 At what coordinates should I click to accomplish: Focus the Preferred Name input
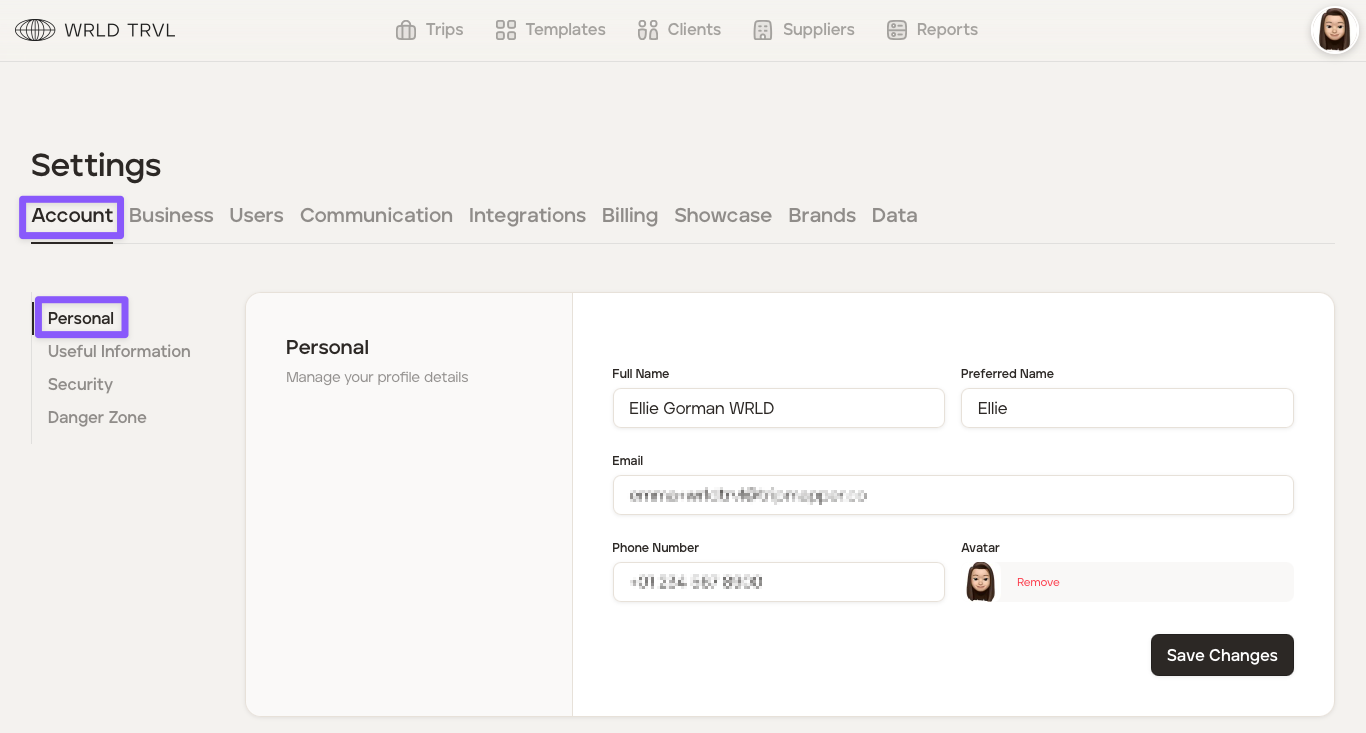(1127, 408)
